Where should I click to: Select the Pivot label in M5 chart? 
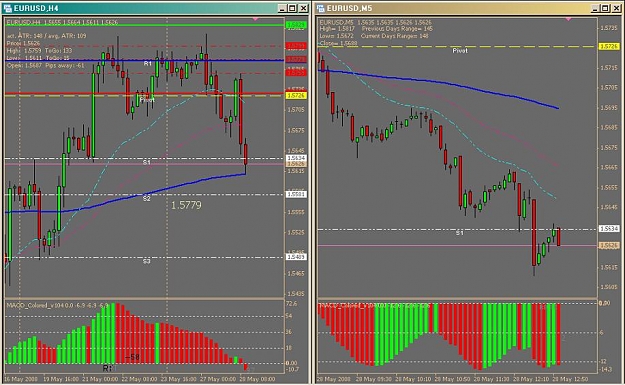coord(460,51)
